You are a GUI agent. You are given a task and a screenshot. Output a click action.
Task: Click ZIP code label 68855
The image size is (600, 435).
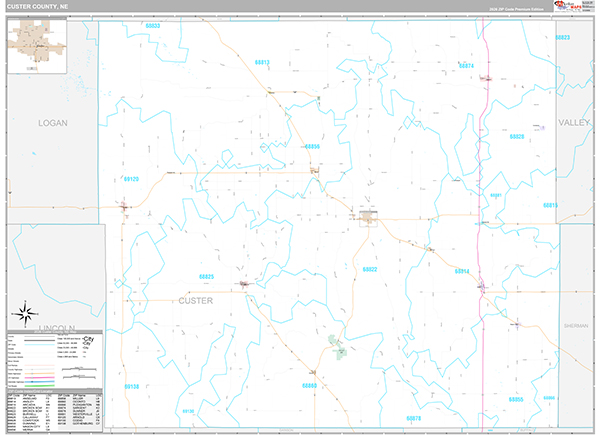tap(516, 399)
